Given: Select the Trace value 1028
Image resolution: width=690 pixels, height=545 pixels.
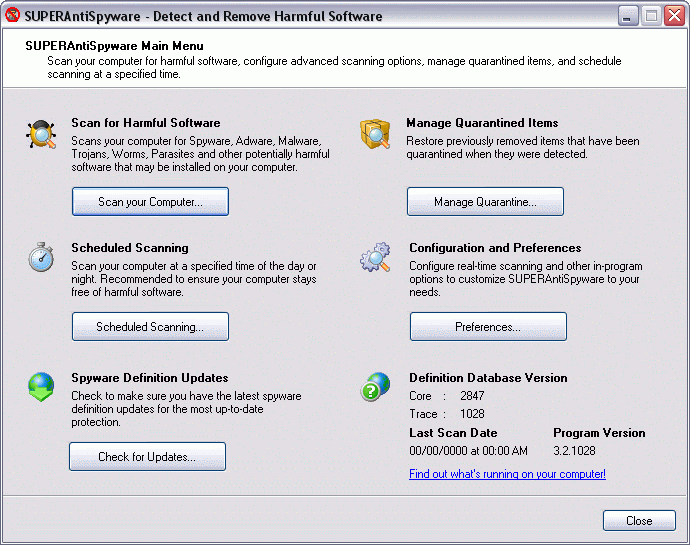Looking at the screenshot, I should (x=472, y=414).
